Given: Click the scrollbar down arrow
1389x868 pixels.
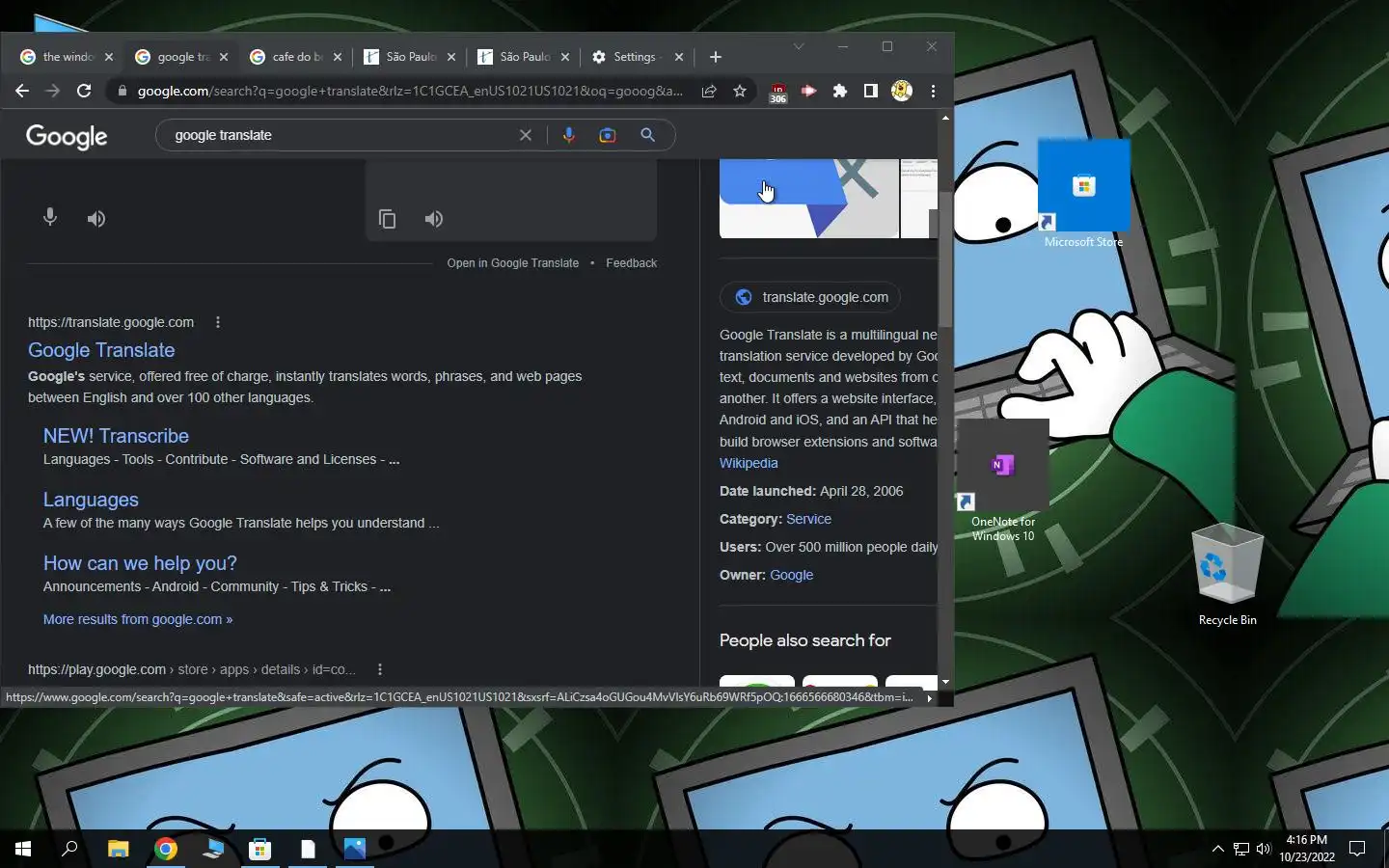Looking at the screenshot, I should click(945, 682).
